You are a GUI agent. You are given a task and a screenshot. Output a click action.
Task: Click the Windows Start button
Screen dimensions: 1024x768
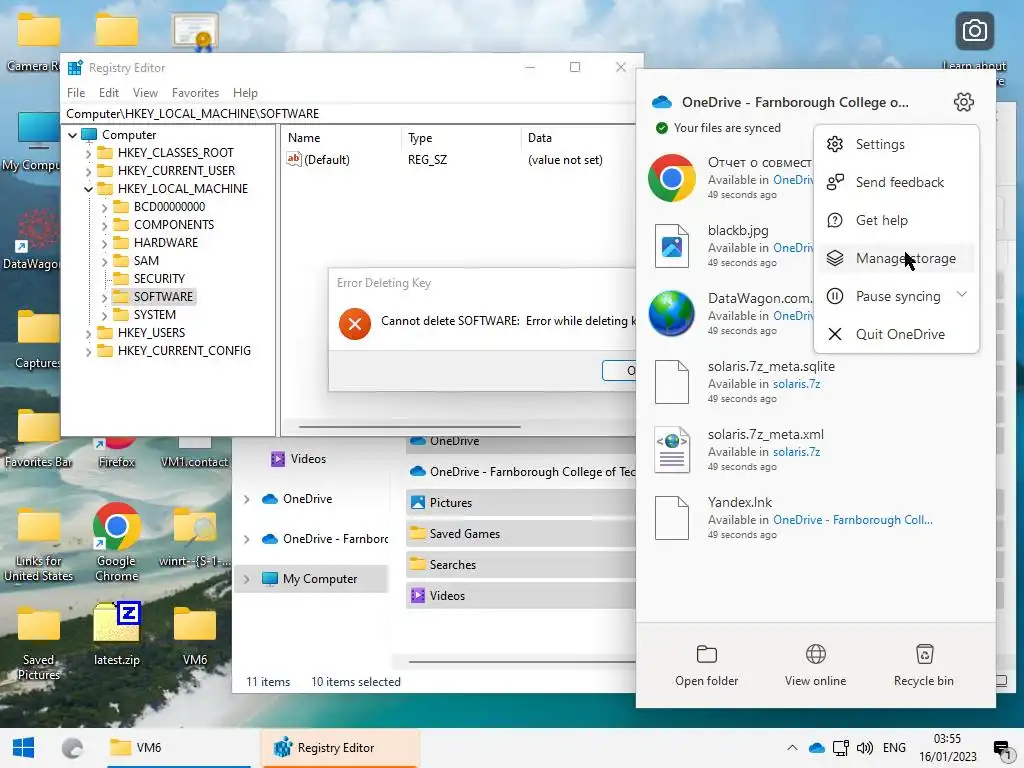point(24,747)
